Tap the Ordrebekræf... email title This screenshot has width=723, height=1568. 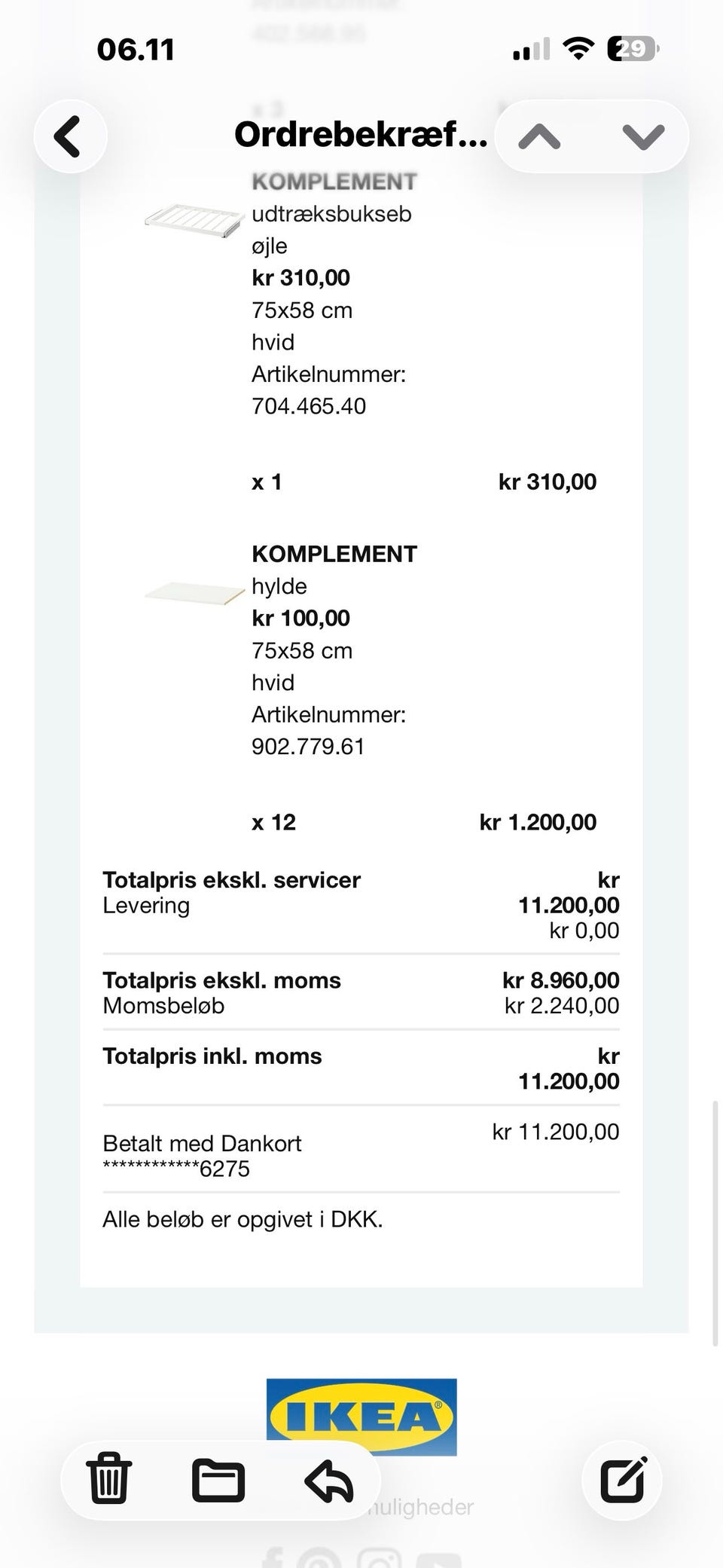[361, 136]
